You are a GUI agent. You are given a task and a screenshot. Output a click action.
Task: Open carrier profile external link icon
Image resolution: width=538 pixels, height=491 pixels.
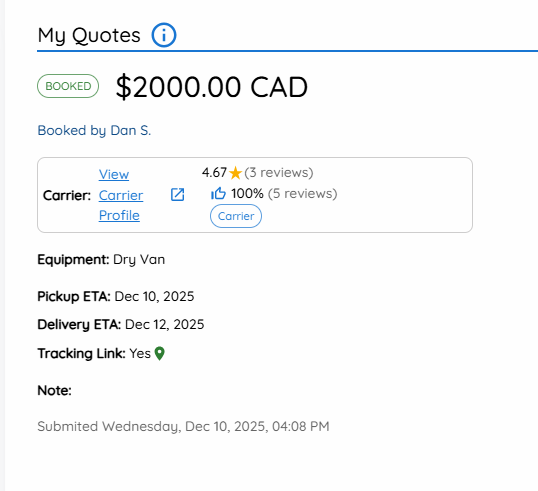pyautogui.click(x=177, y=195)
